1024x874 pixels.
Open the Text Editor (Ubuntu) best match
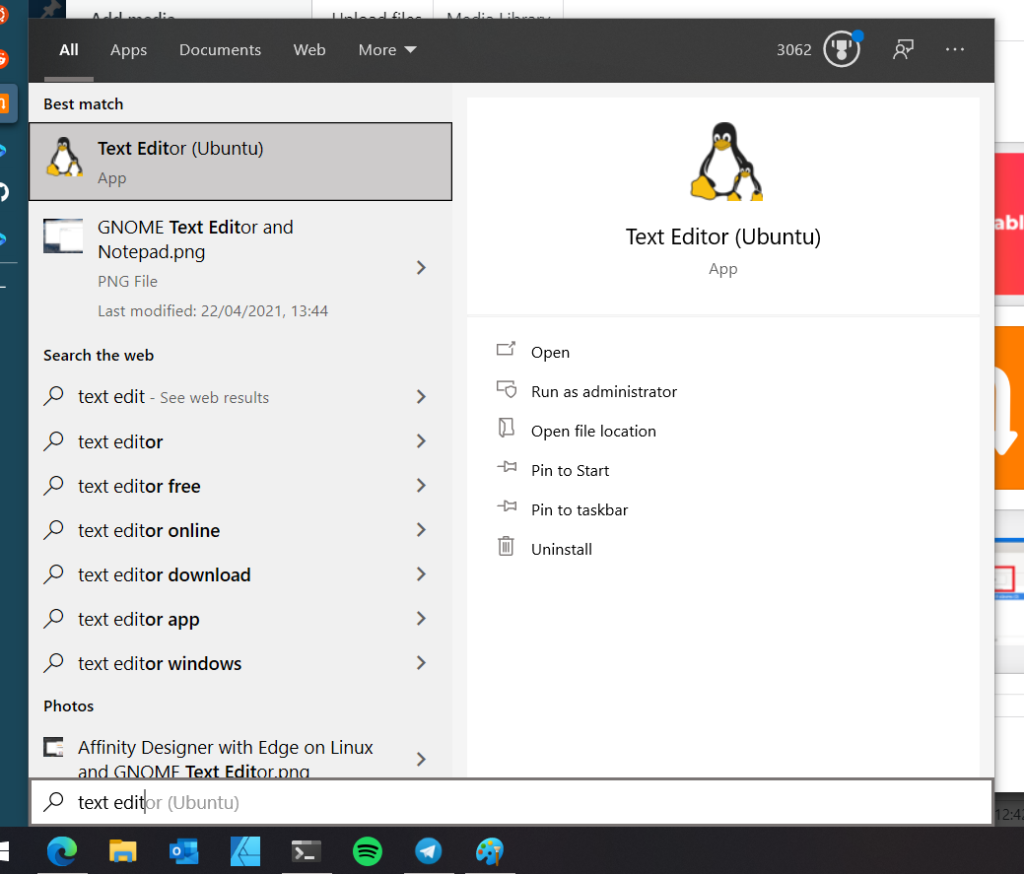pos(240,161)
